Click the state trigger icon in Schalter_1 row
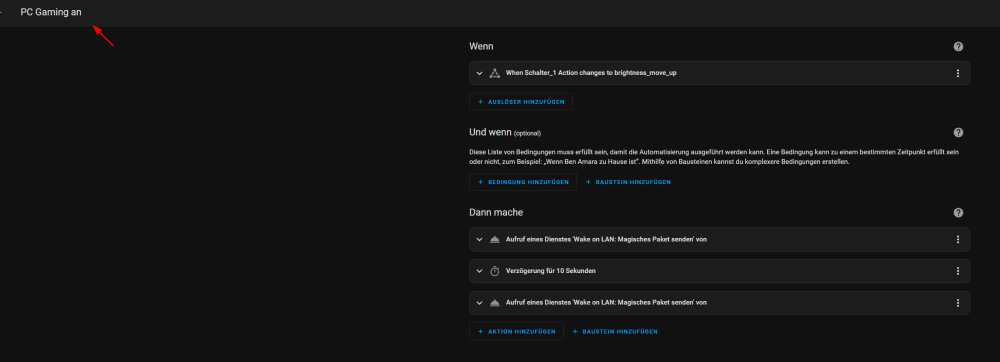Screen dimensions: 1000x362 [x=494, y=73]
